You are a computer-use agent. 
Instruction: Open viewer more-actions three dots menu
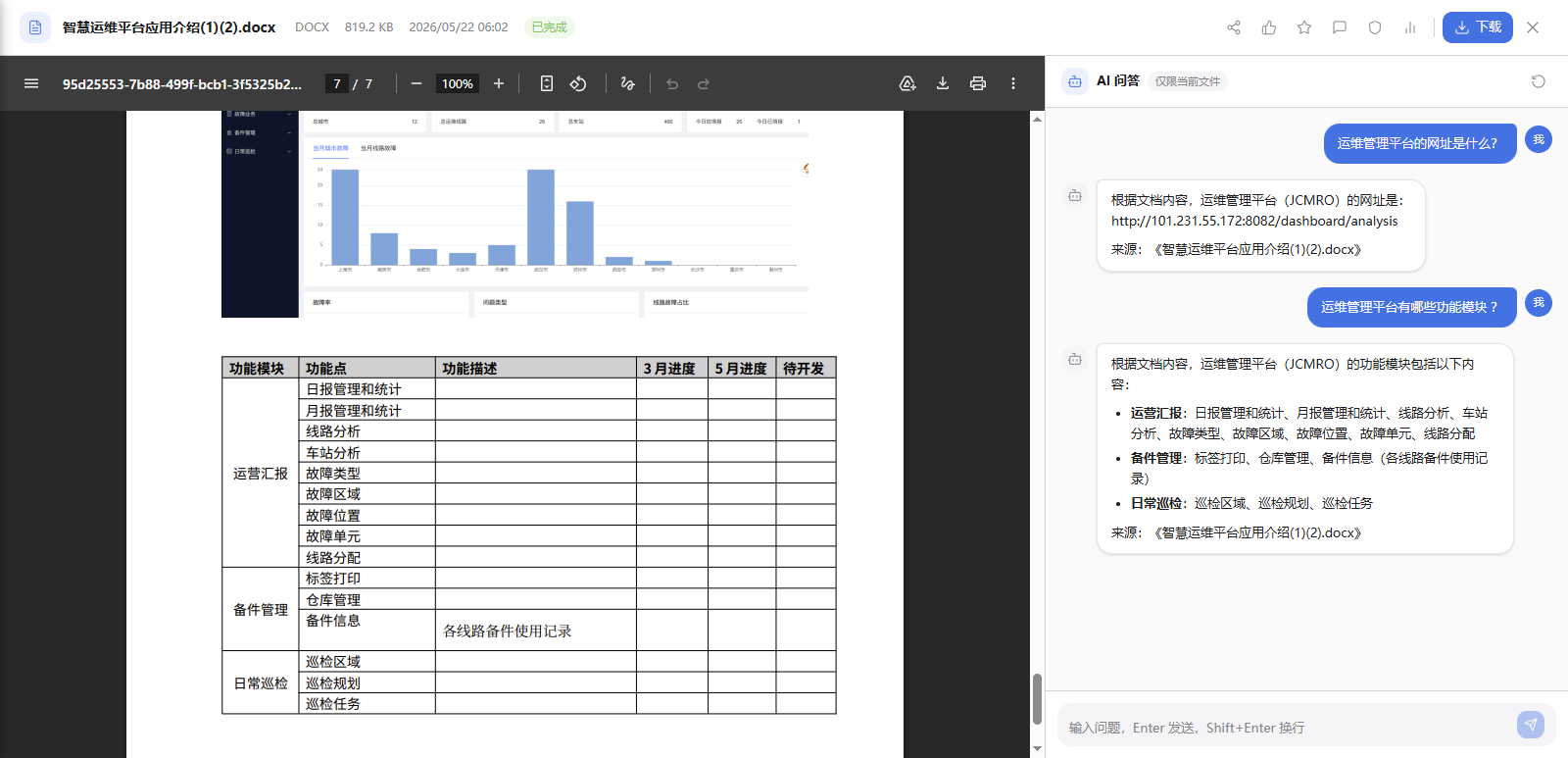1013,83
